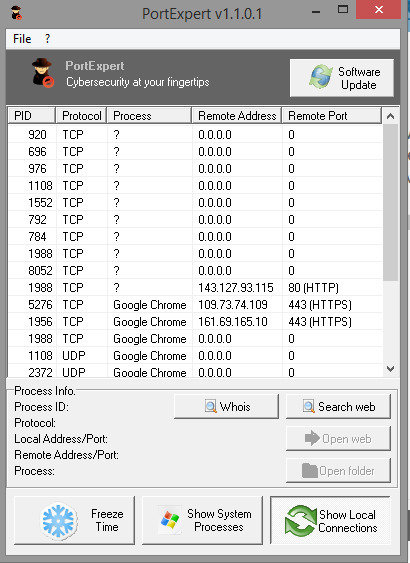Screen dimensions: 410x563
Task: Open the File menu
Action: coord(22,38)
